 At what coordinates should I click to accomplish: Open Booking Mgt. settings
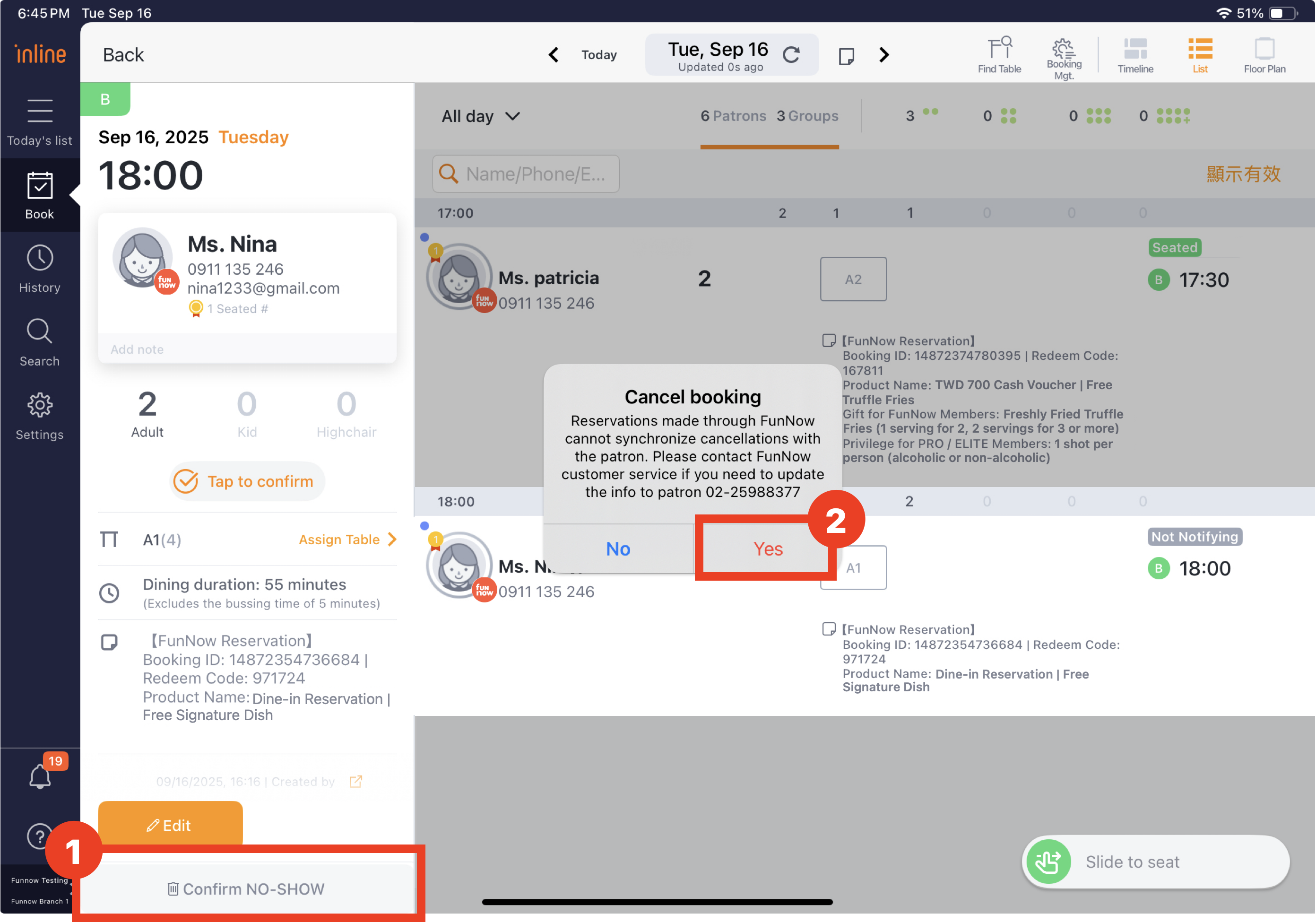(x=1064, y=57)
